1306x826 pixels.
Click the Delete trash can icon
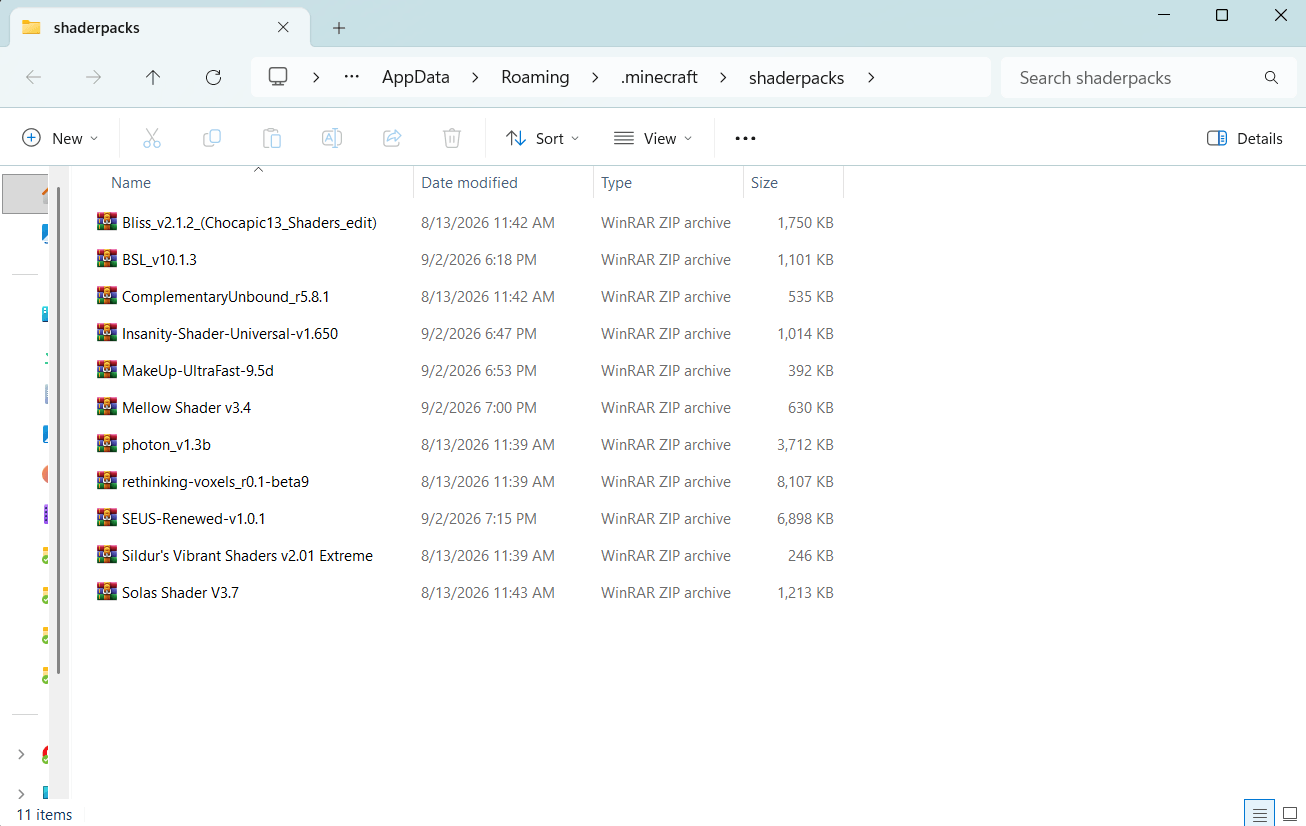(x=452, y=138)
